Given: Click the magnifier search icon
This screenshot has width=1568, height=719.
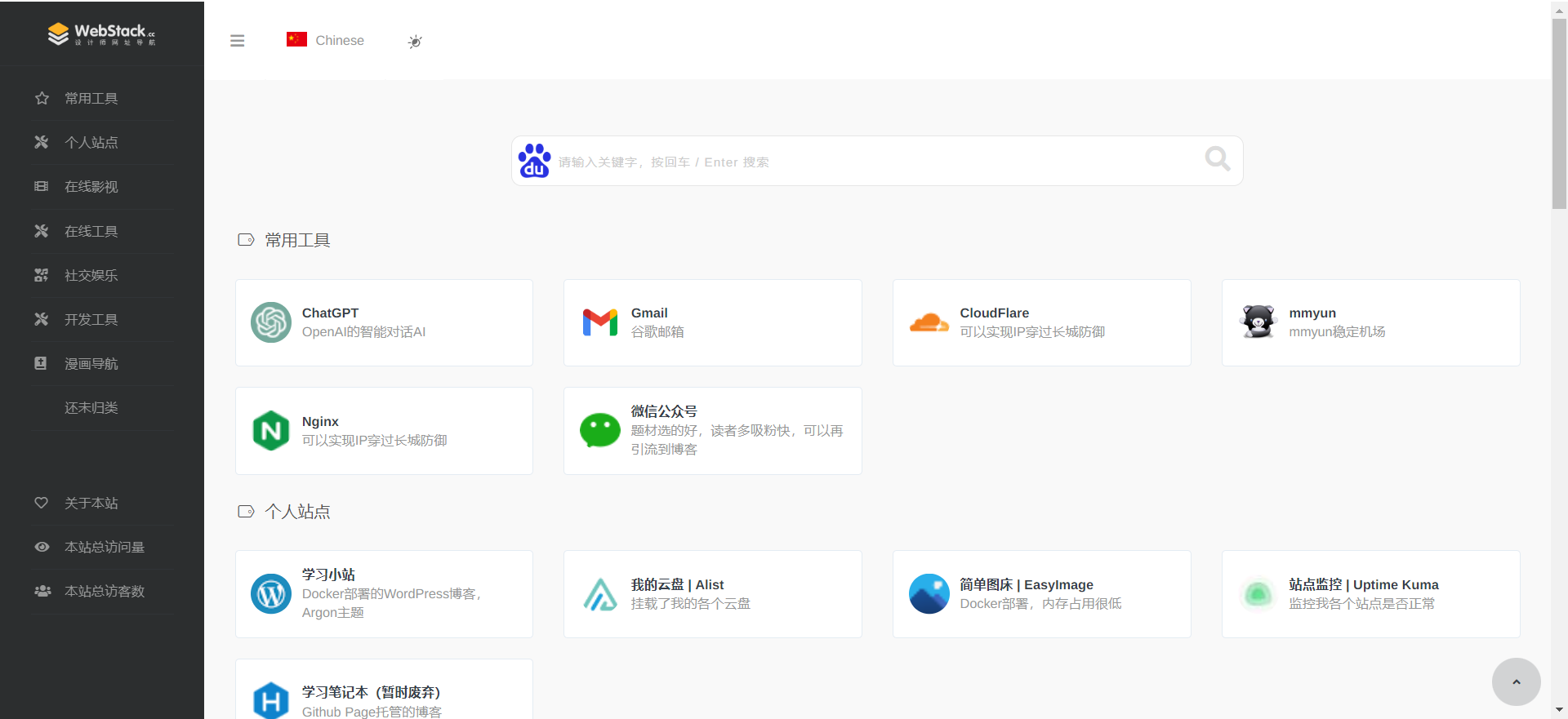Looking at the screenshot, I should [1217, 158].
